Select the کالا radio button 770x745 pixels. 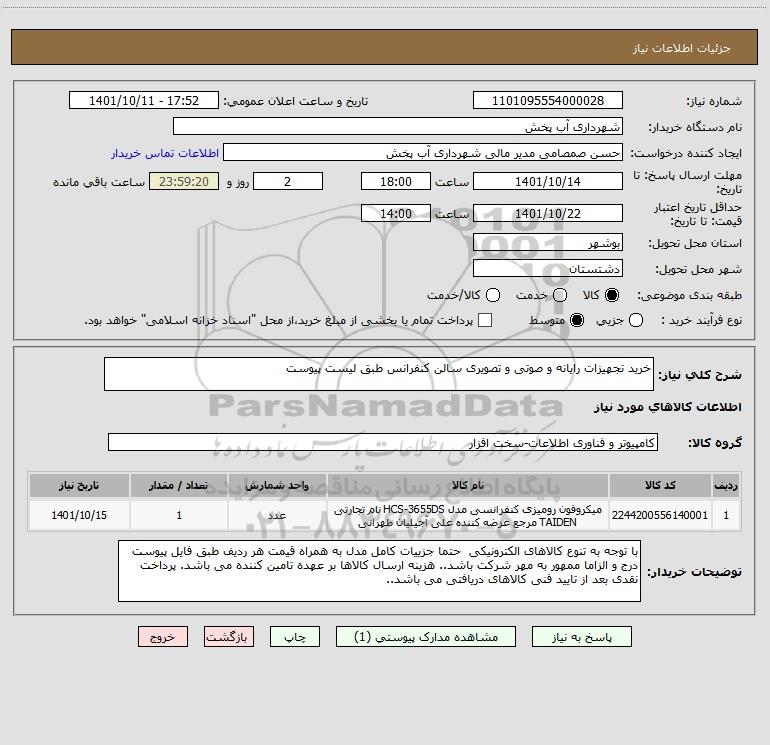click(x=612, y=295)
